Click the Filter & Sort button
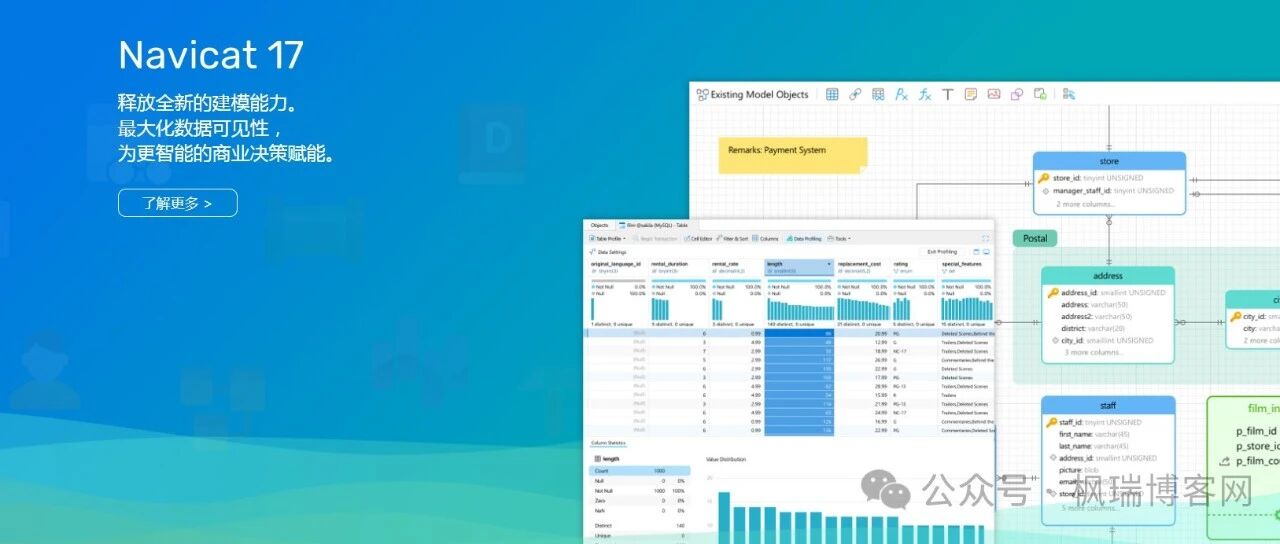Image resolution: width=1280 pixels, height=544 pixels. pos(732,239)
